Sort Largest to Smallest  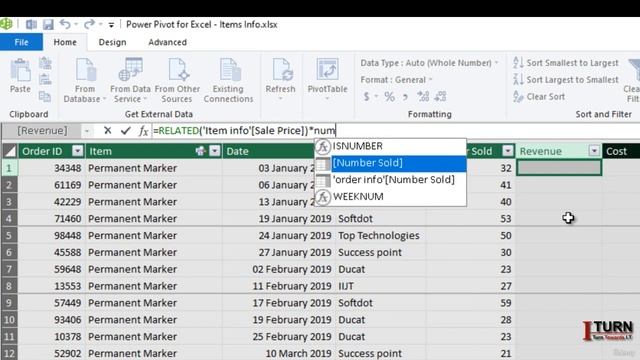click(x=566, y=80)
